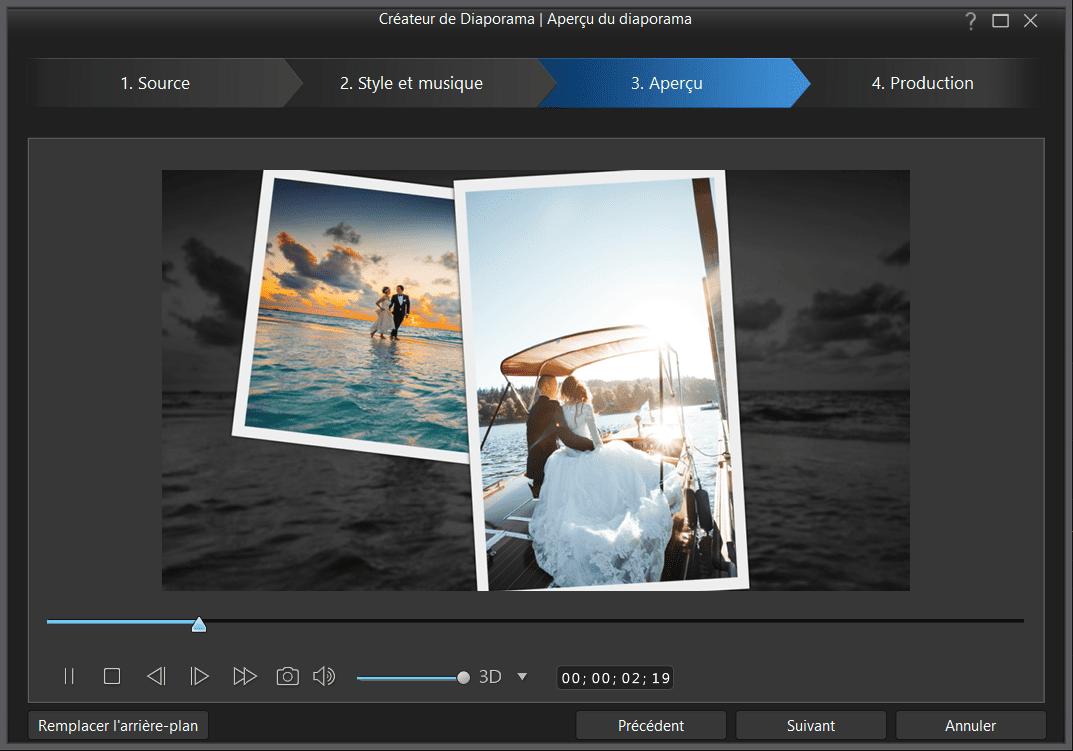This screenshot has height=751, width=1073.
Task: Mute the preview audio
Action: (x=324, y=676)
